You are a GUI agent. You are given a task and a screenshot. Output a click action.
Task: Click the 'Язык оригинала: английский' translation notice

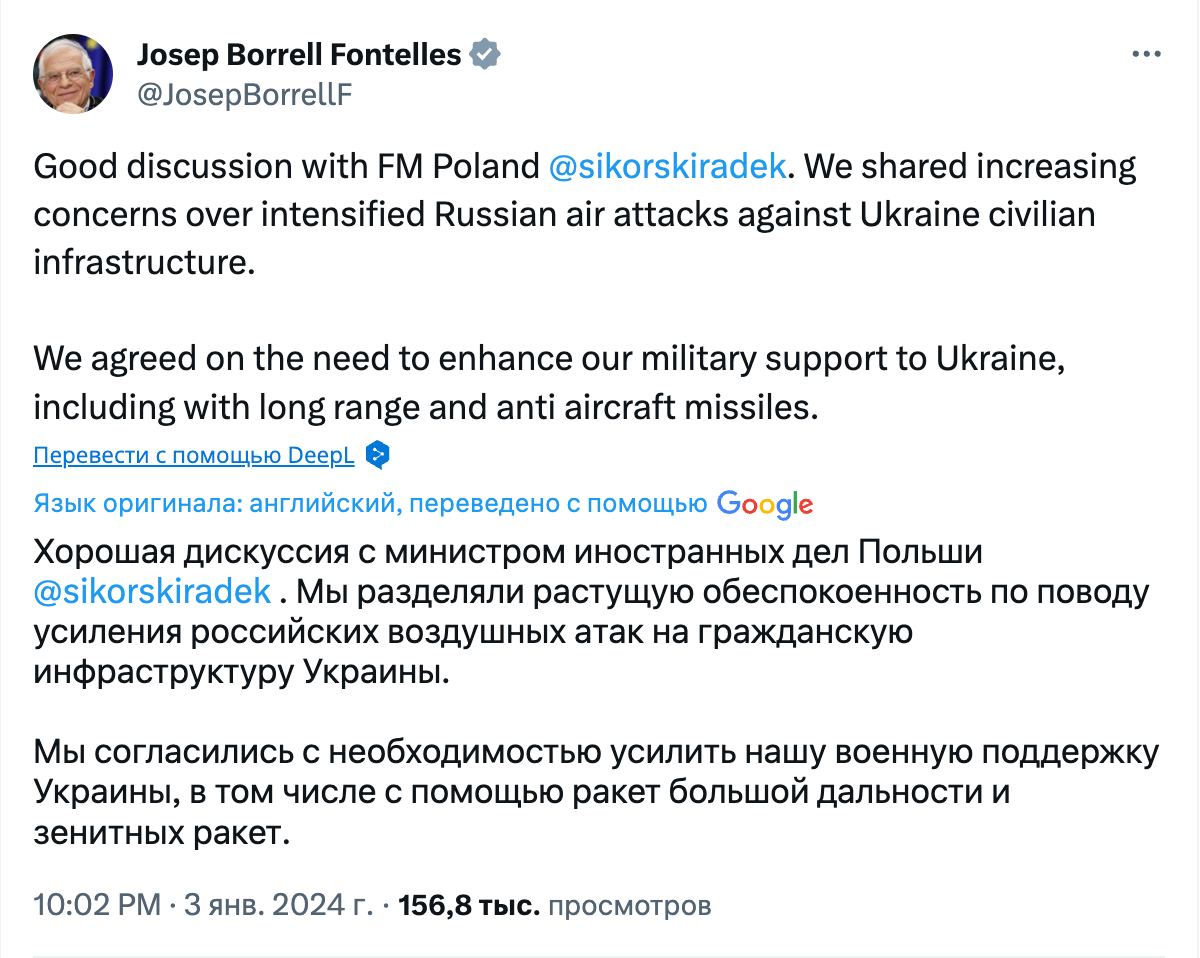[x=370, y=504]
